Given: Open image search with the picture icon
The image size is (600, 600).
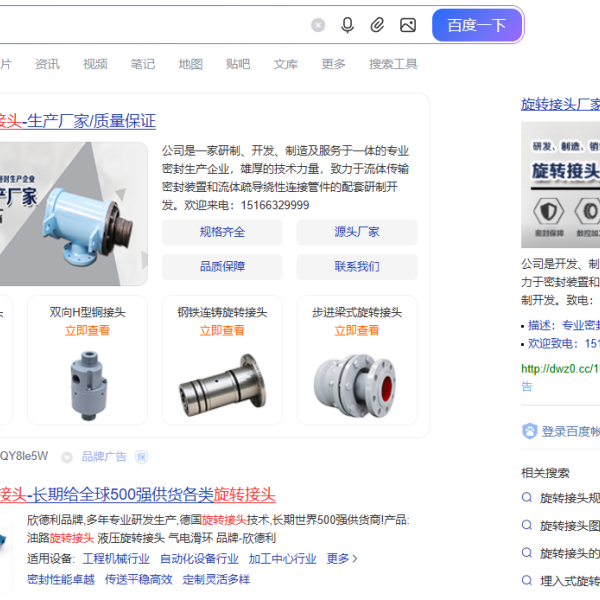Looking at the screenshot, I should [x=408, y=25].
